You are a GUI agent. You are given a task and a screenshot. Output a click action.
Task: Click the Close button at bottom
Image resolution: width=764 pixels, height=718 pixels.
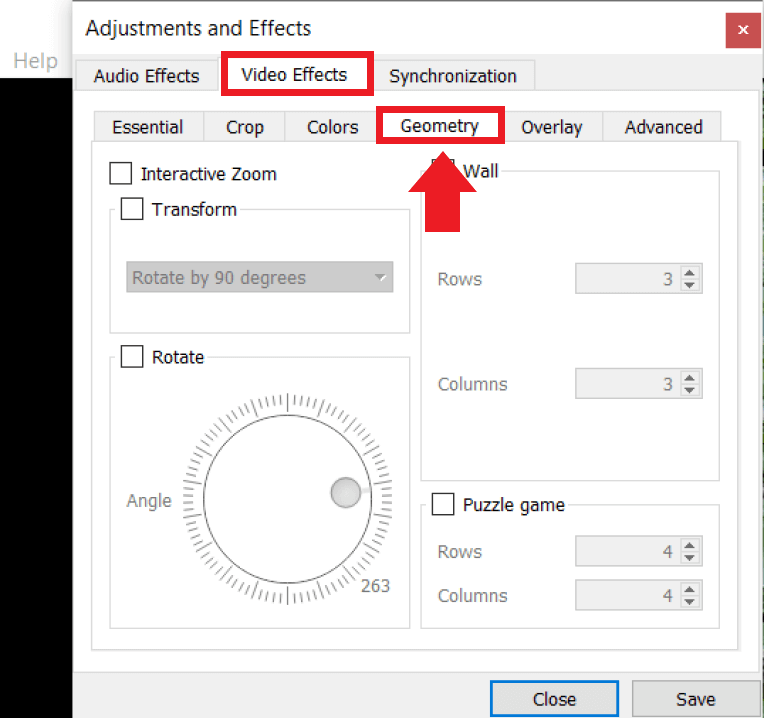(554, 699)
